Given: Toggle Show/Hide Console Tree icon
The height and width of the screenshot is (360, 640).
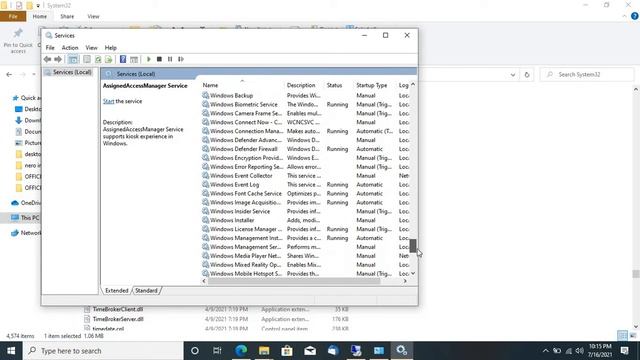Looking at the screenshot, I should click(x=73, y=59).
